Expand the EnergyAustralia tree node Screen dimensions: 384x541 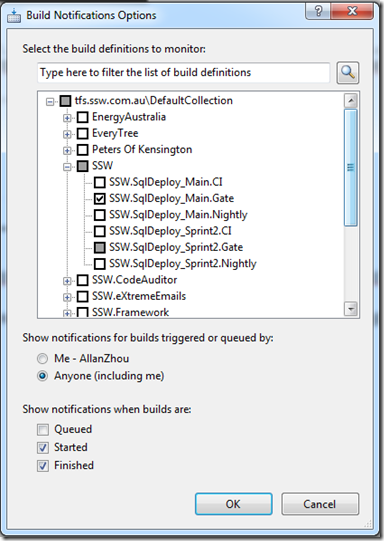tap(67, 118)
